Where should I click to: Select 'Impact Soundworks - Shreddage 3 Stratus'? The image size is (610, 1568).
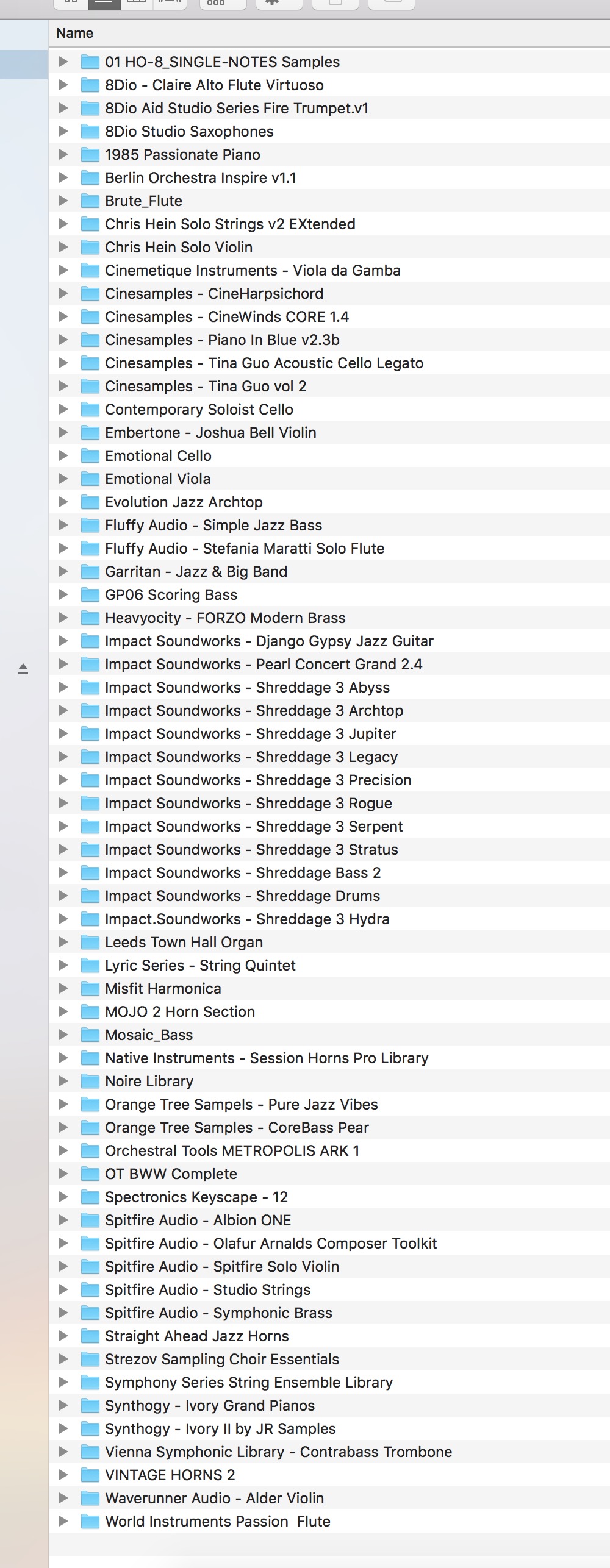[329, 849]
